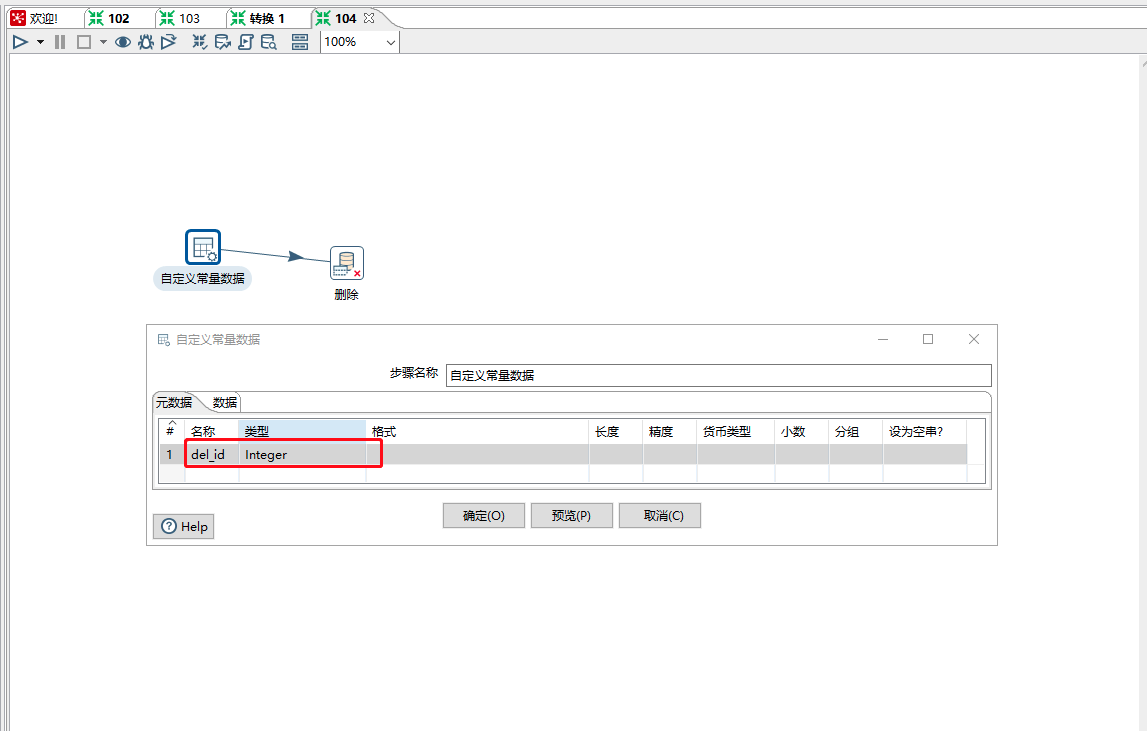Verify the transformation via the check icon
Viewport: 1147px width, 731px height.
coord(199,41)
